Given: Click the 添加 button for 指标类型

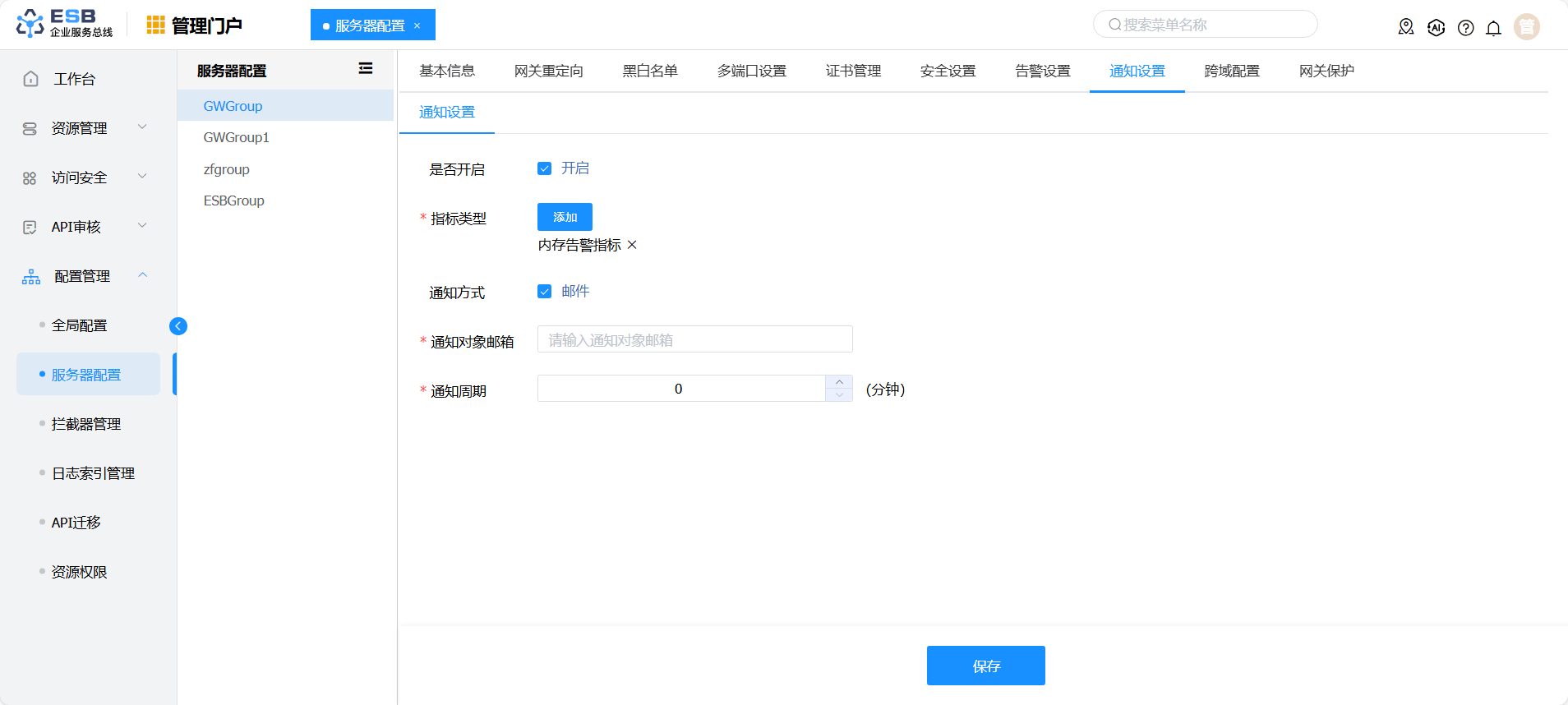Looking at the screenshot, I should point(565,217).
